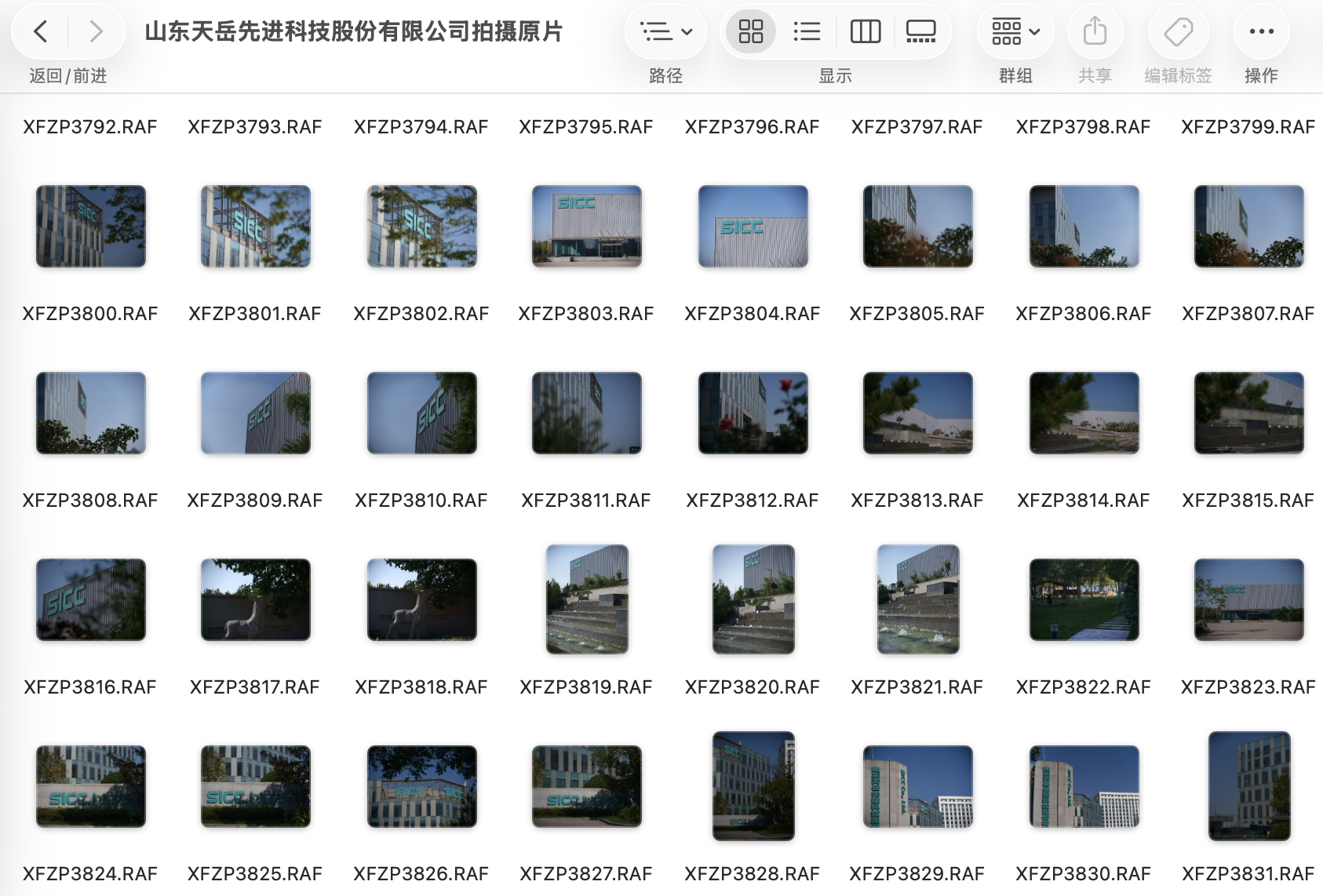
Task: Select the XFZP3803.RAF building thumbnail
Action: [587, 227]
